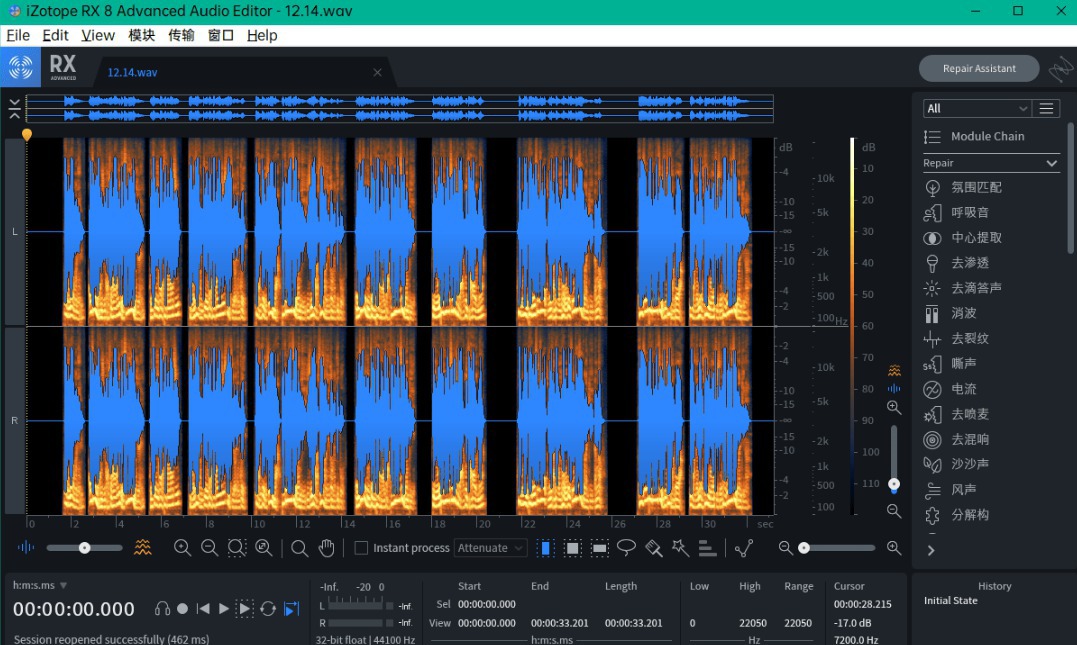Collapse the waveform overview panel
The image size is (1077, 645).
tap(14, 109)
